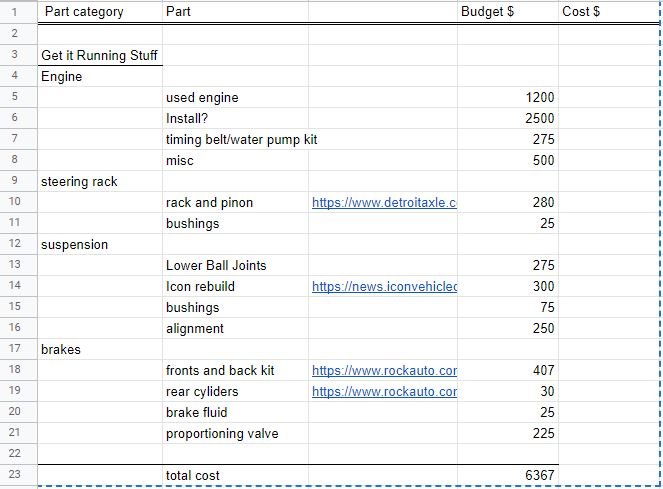663x489 pixels.
Task: Select the 'bushings' cell in row 11
Action: 236,223
